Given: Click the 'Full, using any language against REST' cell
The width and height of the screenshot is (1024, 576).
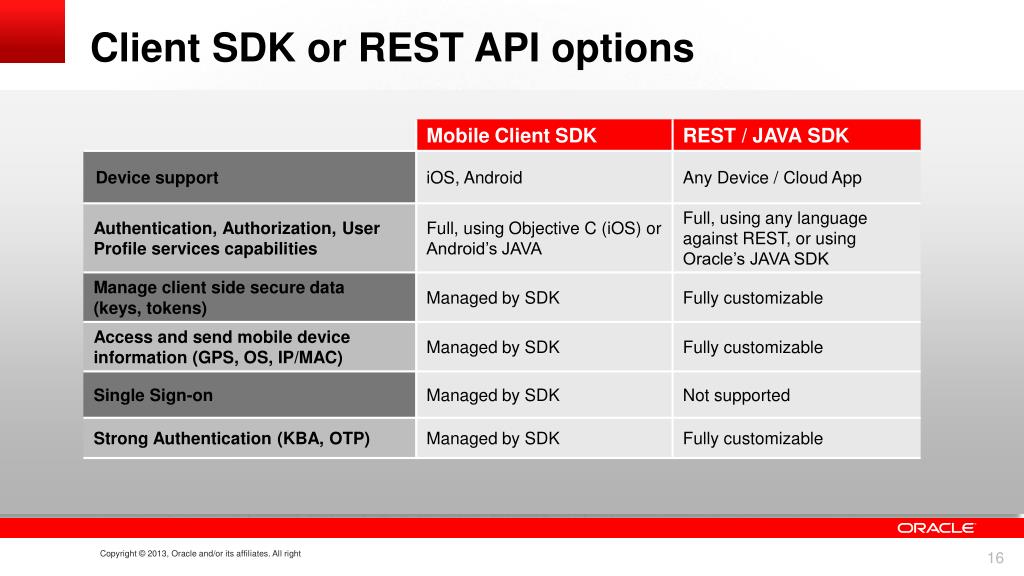Looking at the screenshot, I should coord(797,238).
